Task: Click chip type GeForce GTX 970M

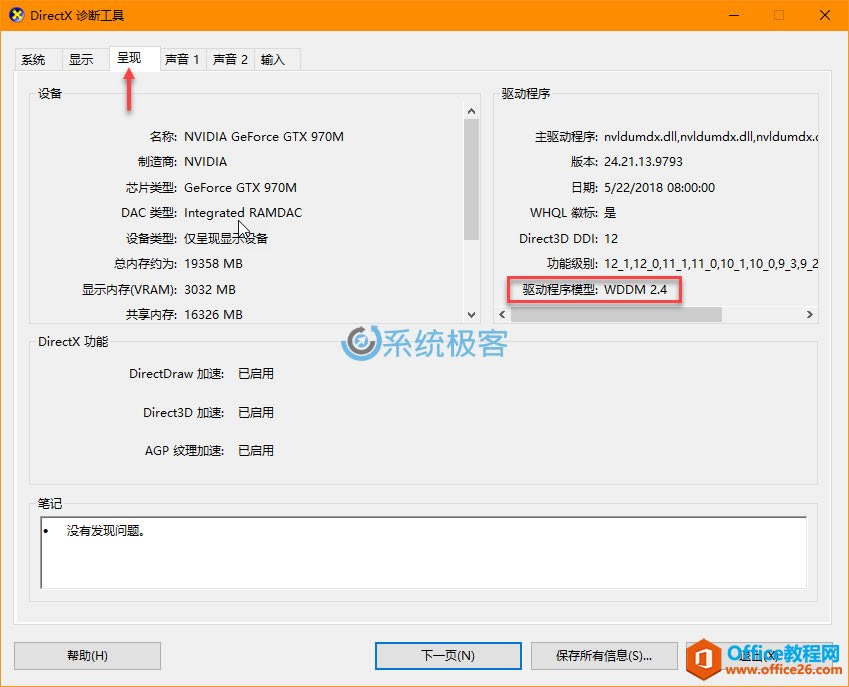Action: pyautogui.click(x=240, y=188)
